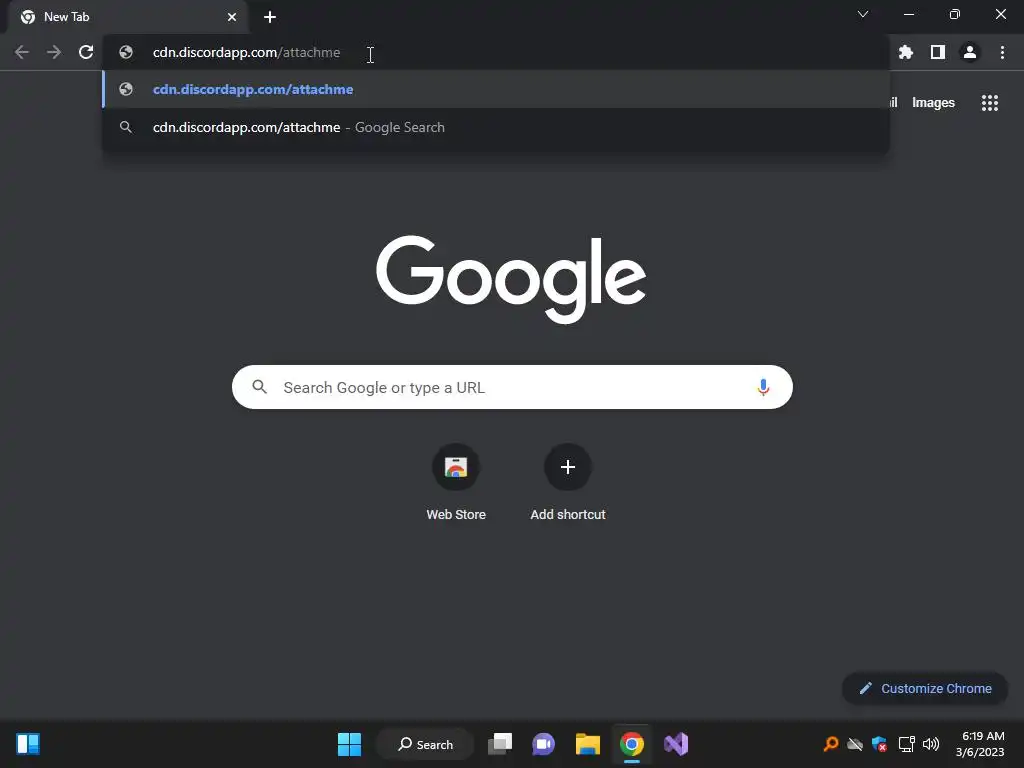Open the Chat app in taskbar
1024x768 pixels.
pos(543,744)
